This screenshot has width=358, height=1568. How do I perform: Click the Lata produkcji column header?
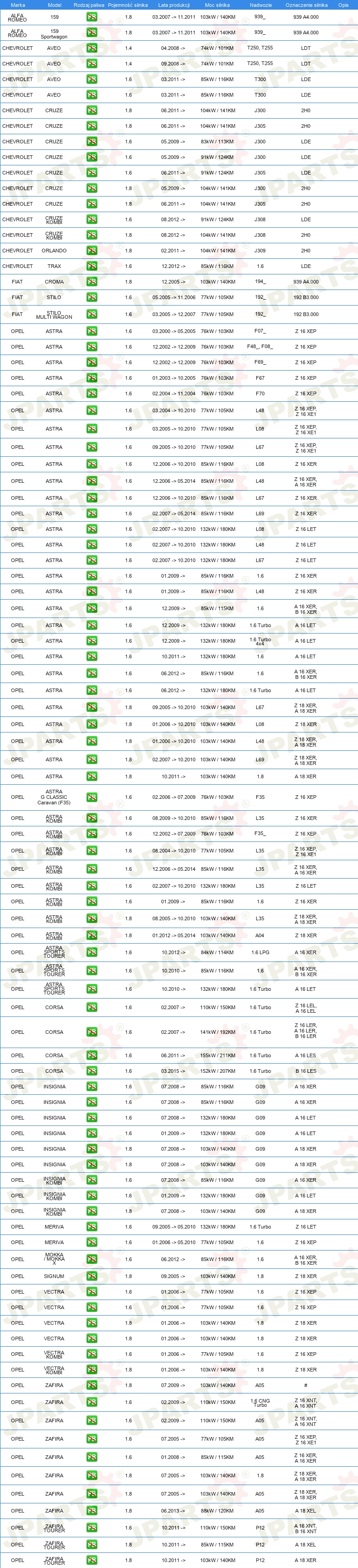174,5
